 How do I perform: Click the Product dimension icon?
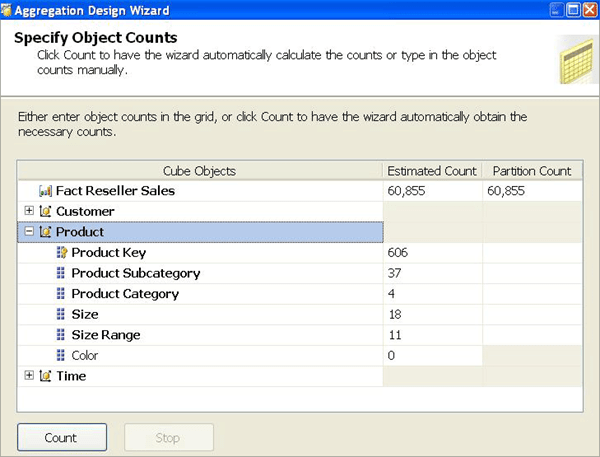click(45, 232)
